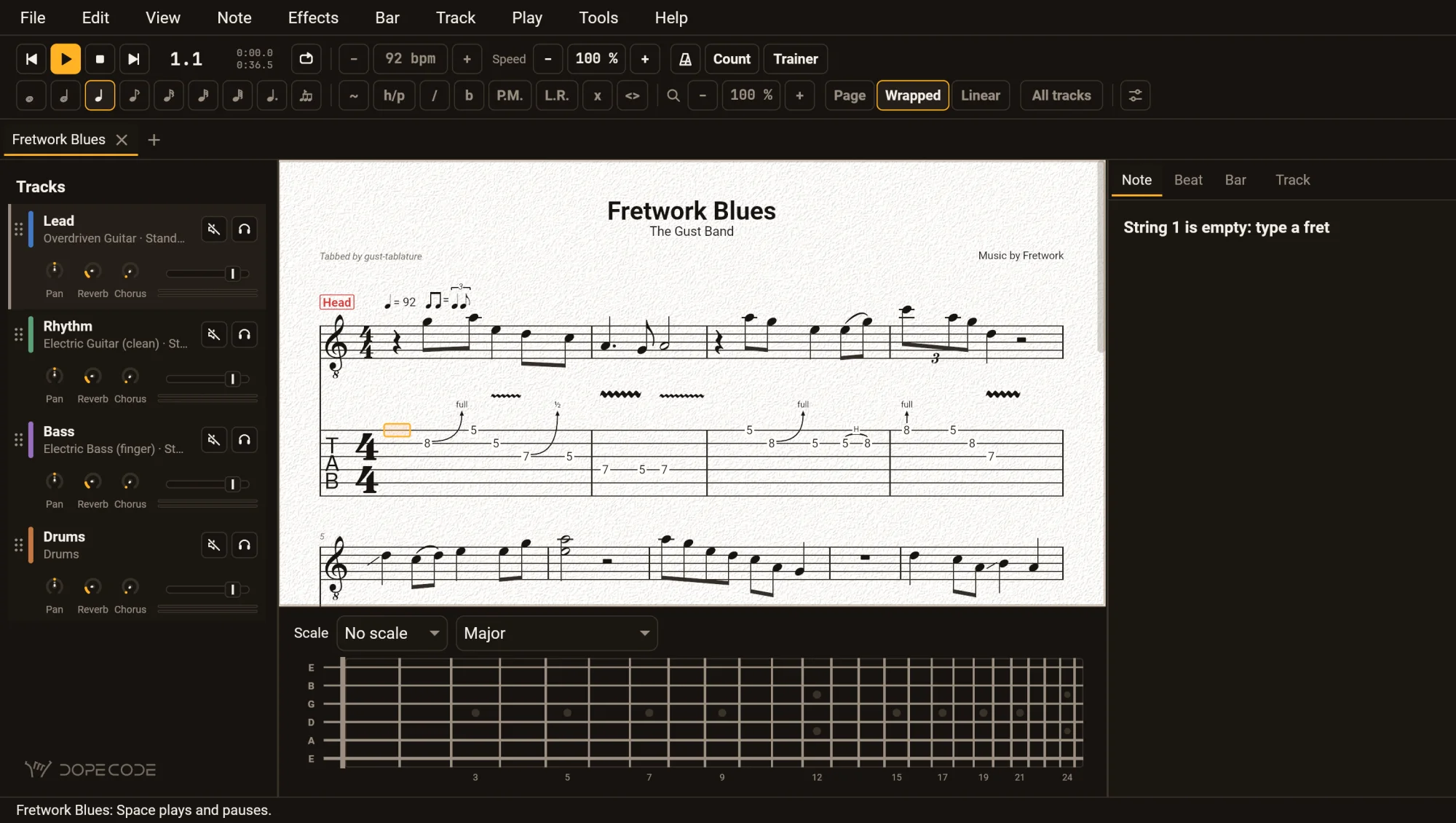Select the half note duration
The image size is (1456, 823).
65,95
